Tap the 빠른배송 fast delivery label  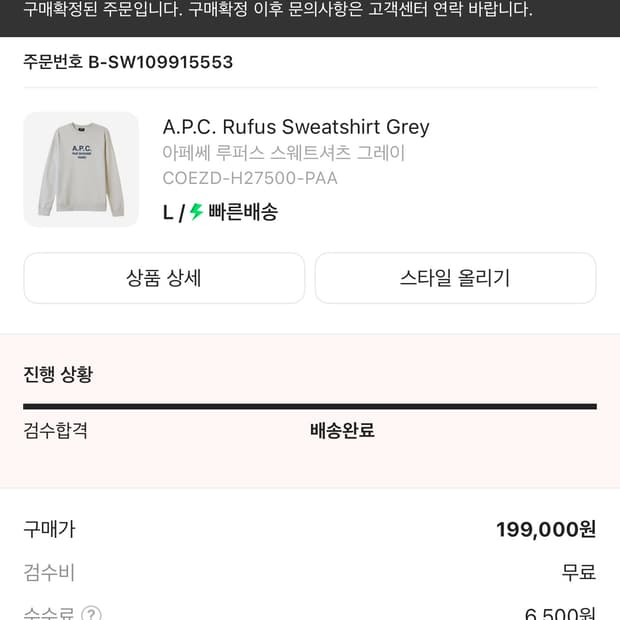243,212
